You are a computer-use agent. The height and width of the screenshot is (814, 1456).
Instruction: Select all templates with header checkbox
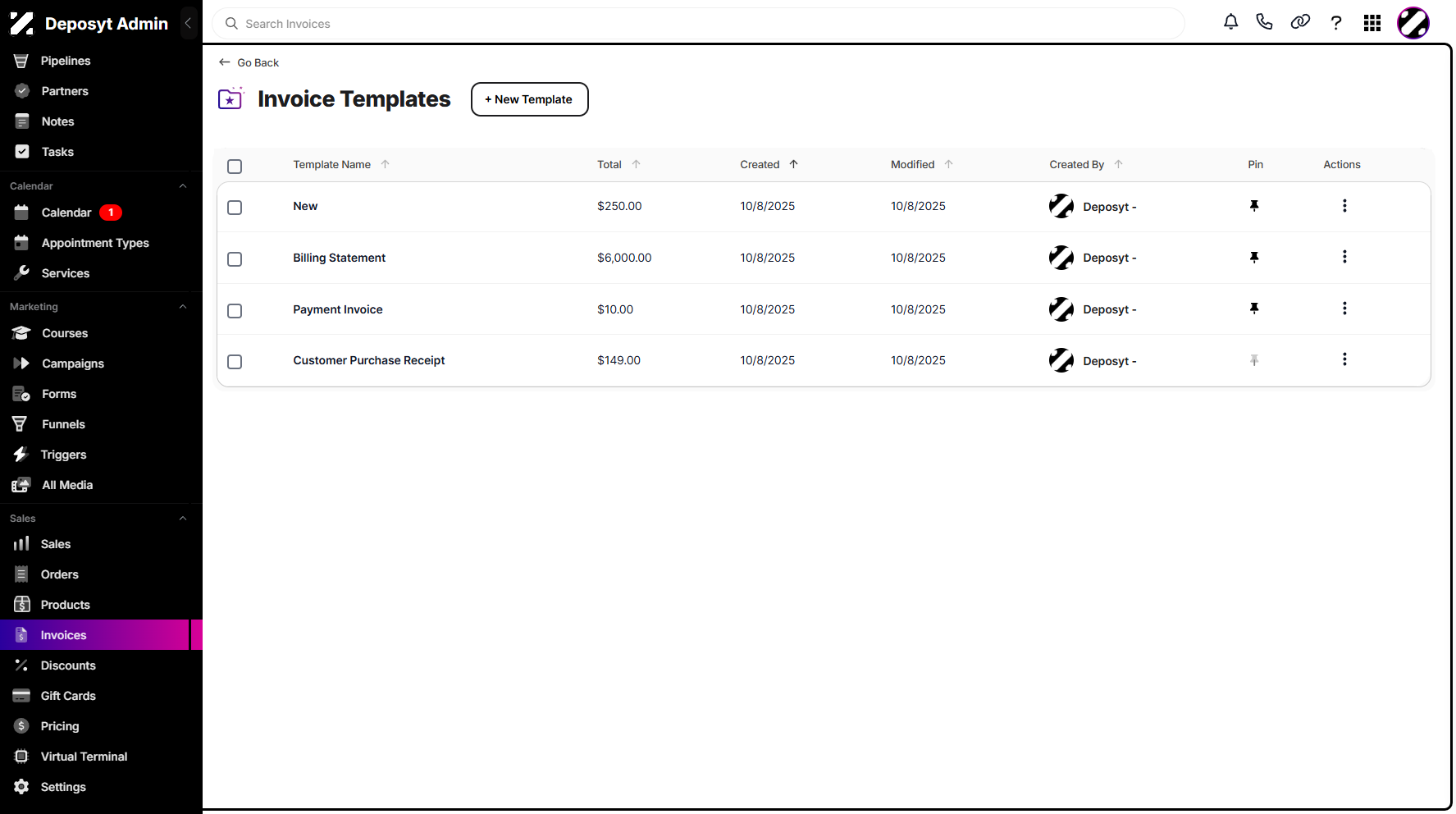click(235, 167)
